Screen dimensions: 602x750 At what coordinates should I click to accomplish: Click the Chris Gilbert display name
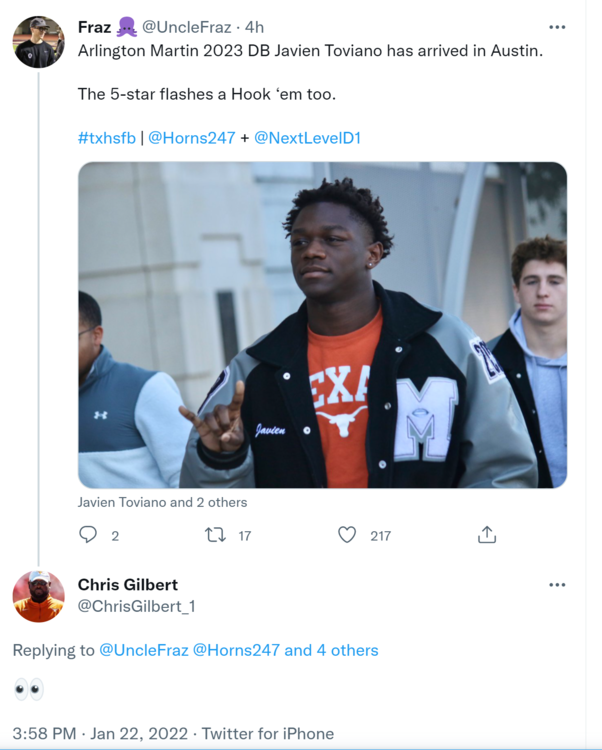click(128, 584)
